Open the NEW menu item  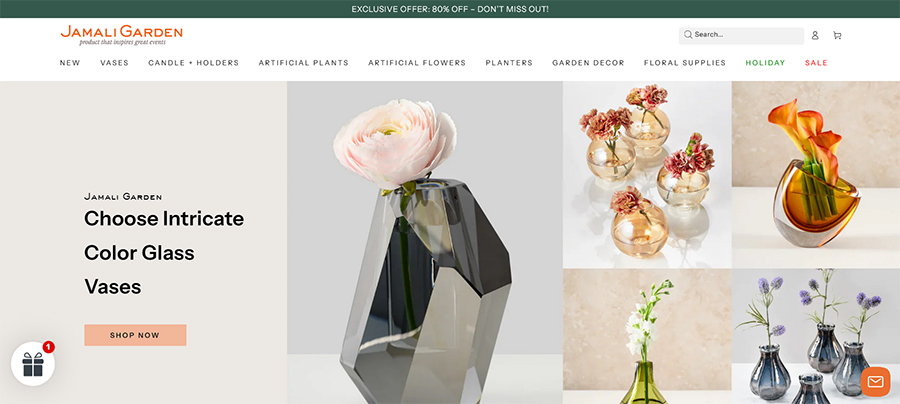70,63
